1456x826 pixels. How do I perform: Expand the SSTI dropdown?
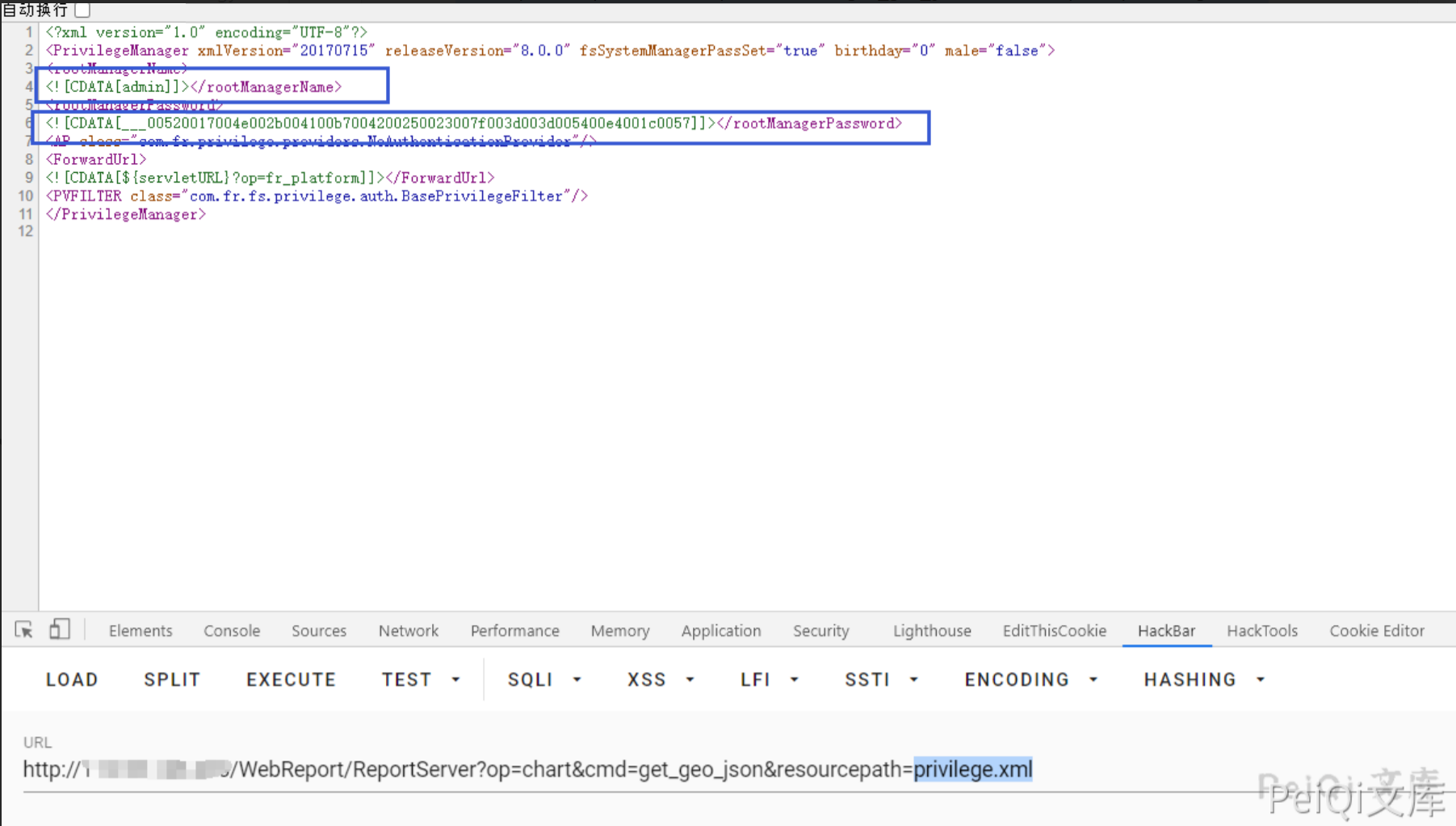[881, 680]
